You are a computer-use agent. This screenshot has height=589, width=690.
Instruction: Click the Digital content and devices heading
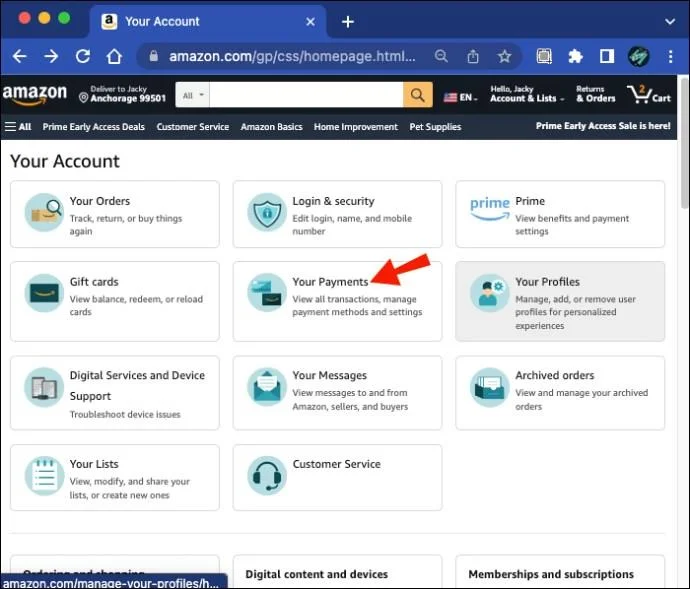[317, 574]
